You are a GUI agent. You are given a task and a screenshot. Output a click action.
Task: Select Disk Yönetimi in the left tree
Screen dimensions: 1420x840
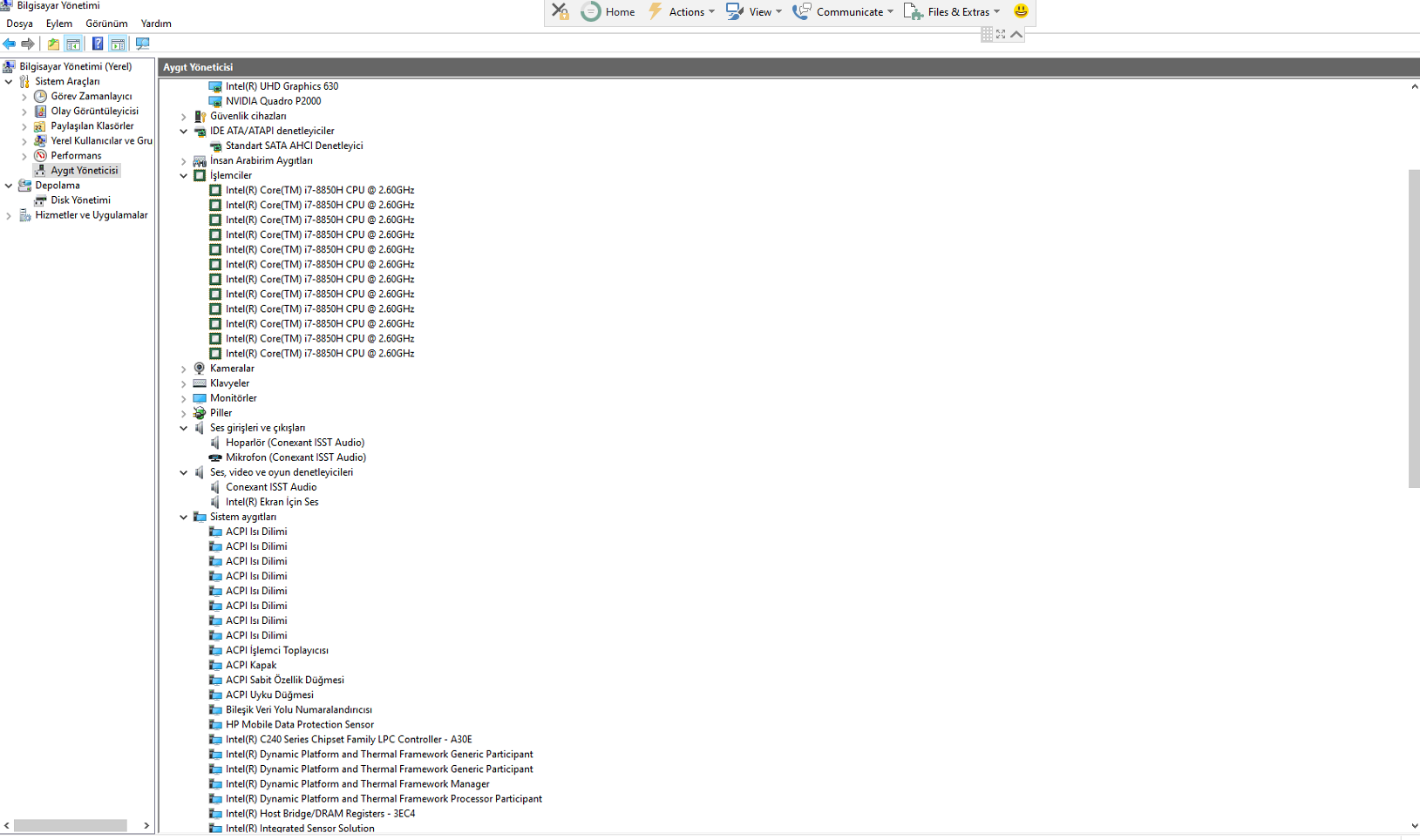coord(80,200)
